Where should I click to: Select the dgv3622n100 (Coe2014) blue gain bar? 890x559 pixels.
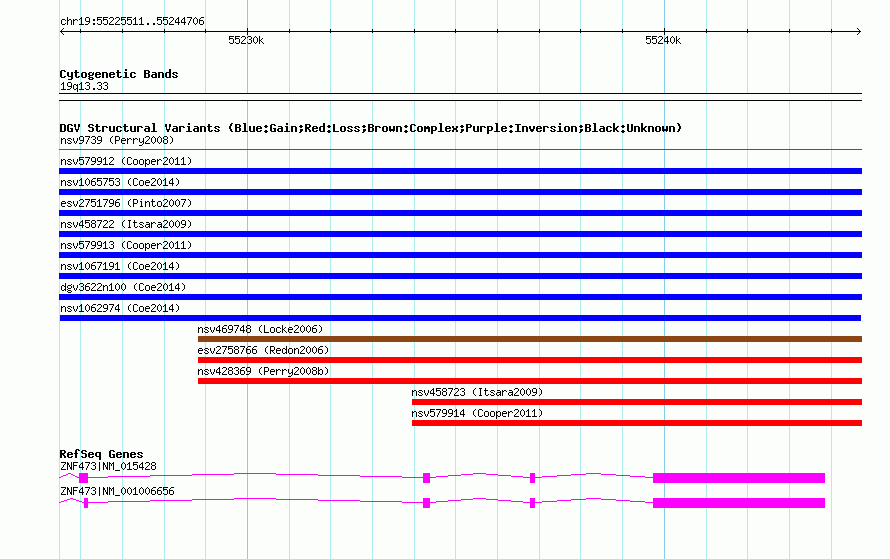pyautogui.click(x=460, y=297)
